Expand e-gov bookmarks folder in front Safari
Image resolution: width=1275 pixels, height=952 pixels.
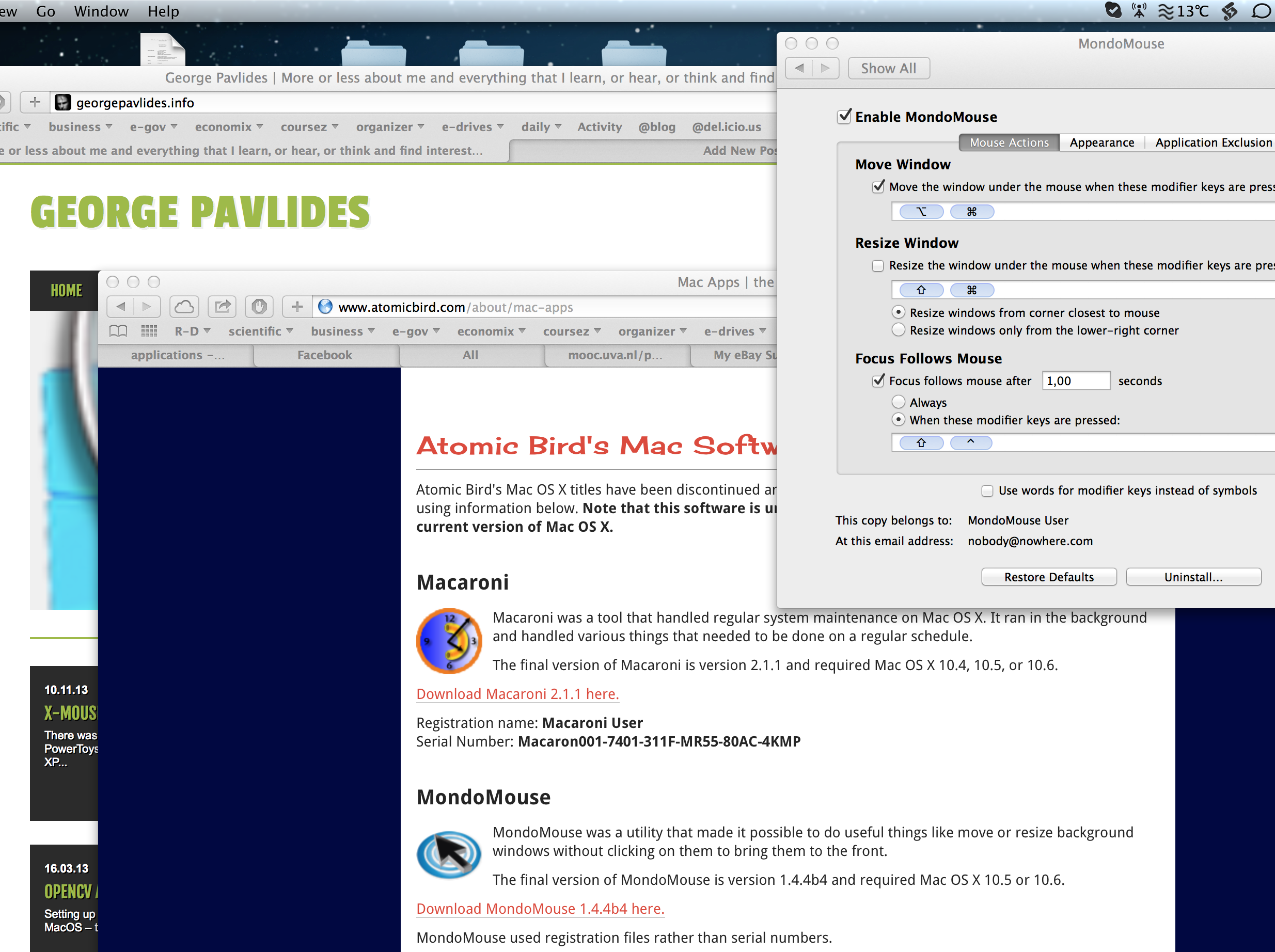(416, 331)
